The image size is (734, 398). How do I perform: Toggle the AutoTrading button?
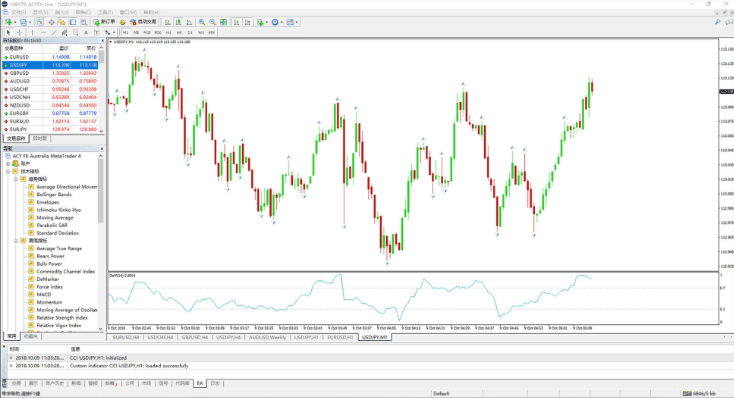tap(143, 22)
